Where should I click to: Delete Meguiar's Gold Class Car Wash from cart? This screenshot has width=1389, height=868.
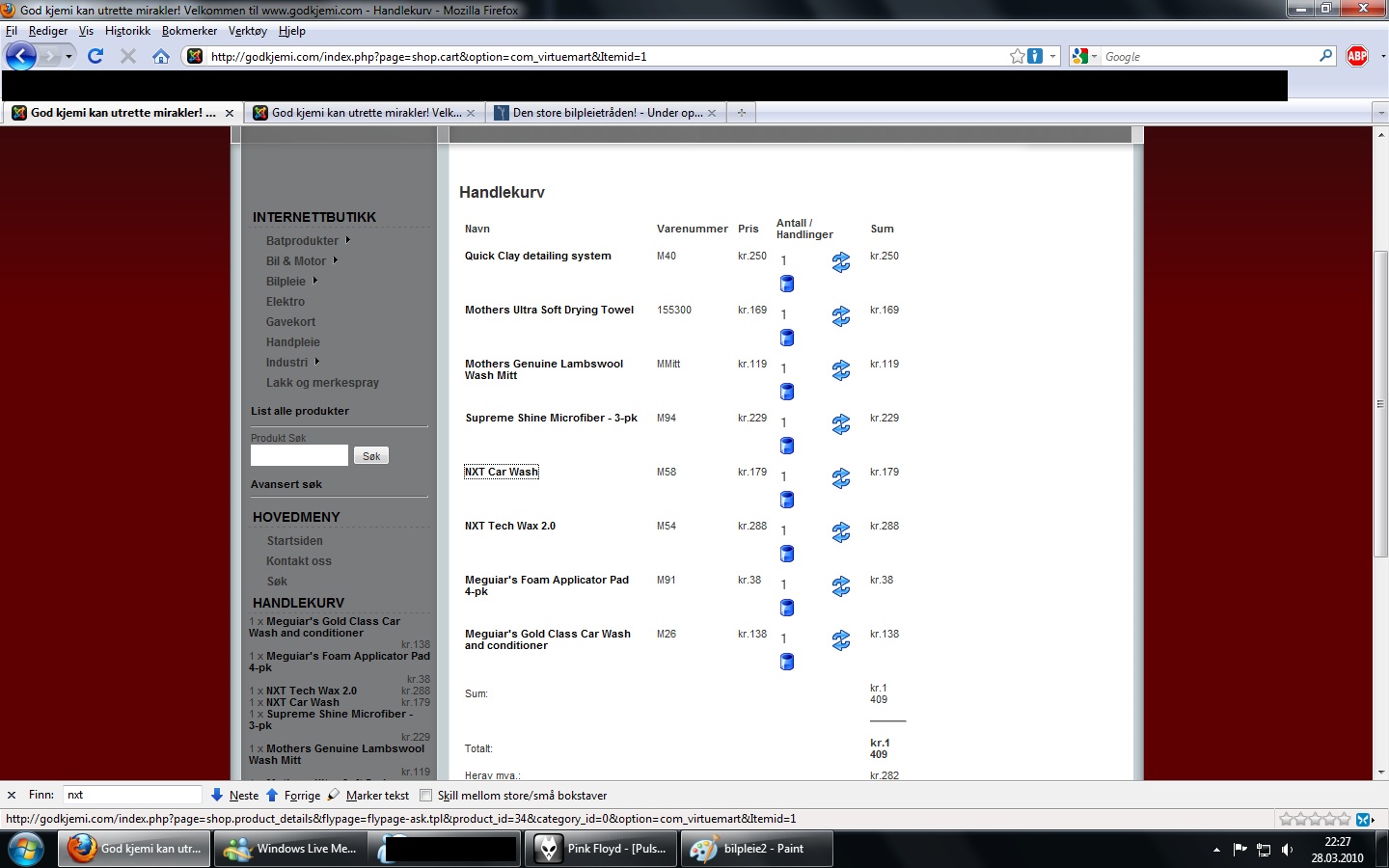tap(787, 662)
